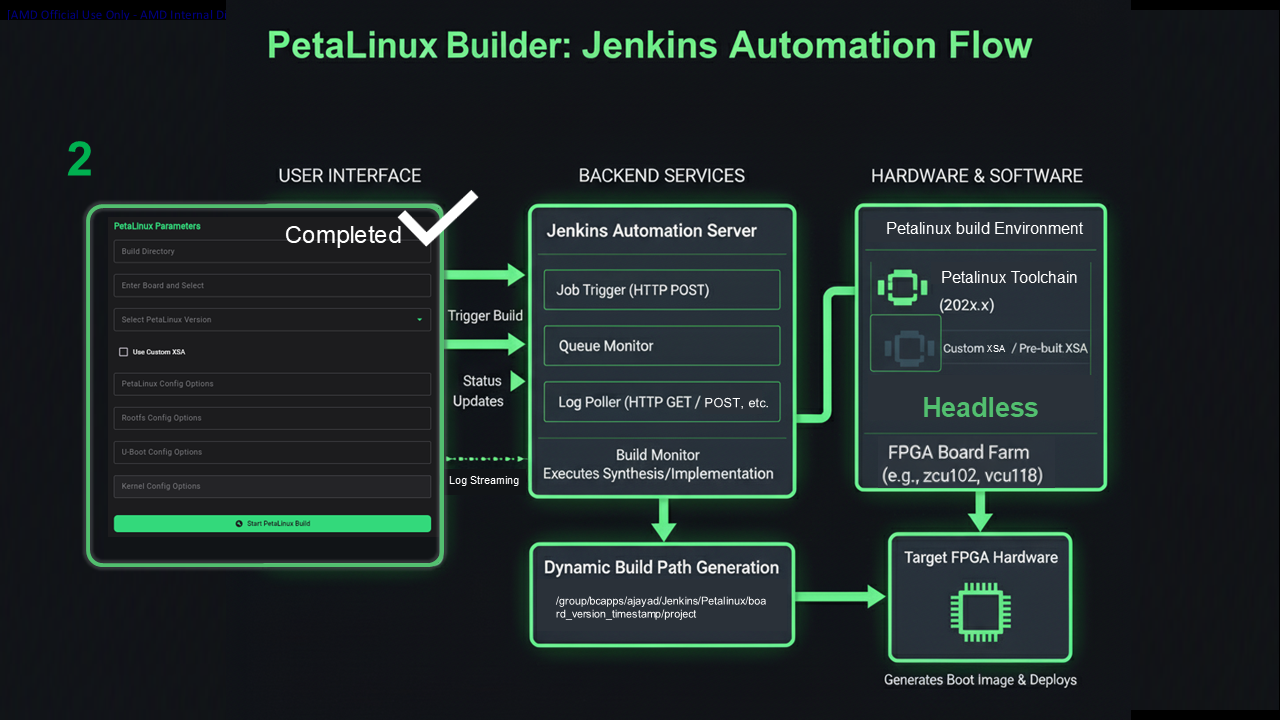Click the Rootfs Config Options field
The image size is (1280, 720).
(x=272, y=418)
